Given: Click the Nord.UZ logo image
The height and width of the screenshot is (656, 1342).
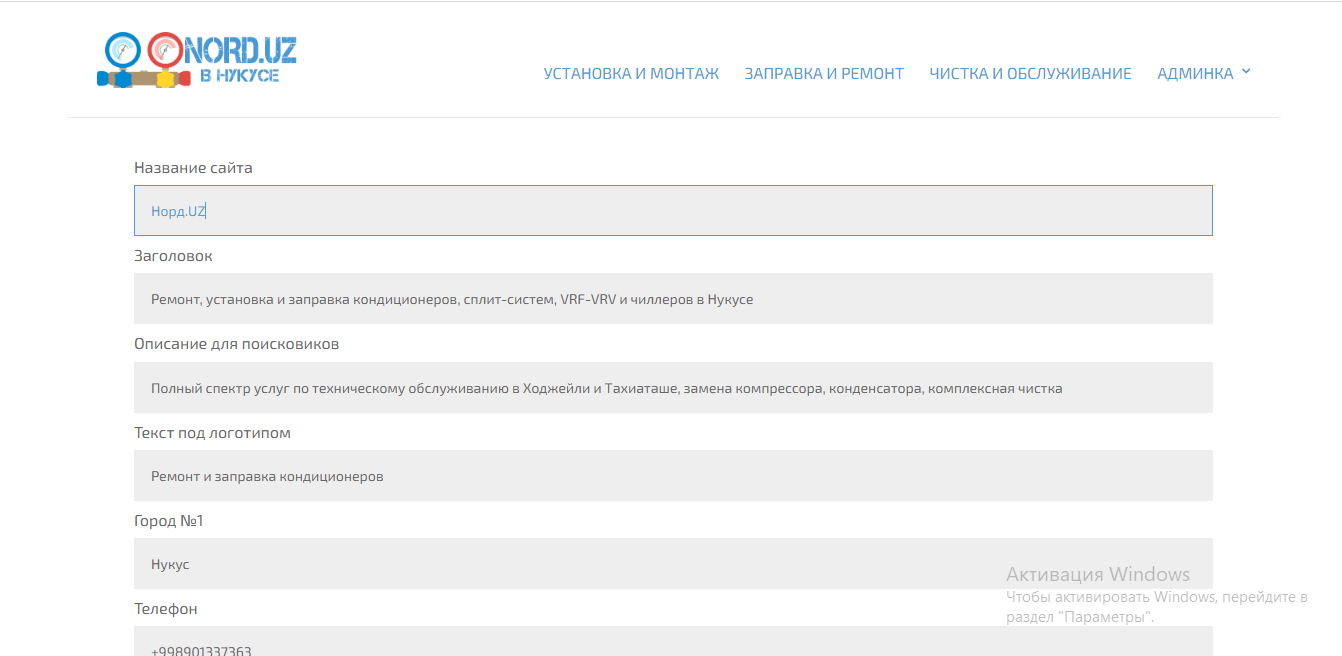Looking at the screenshot, I should point(197,60).
